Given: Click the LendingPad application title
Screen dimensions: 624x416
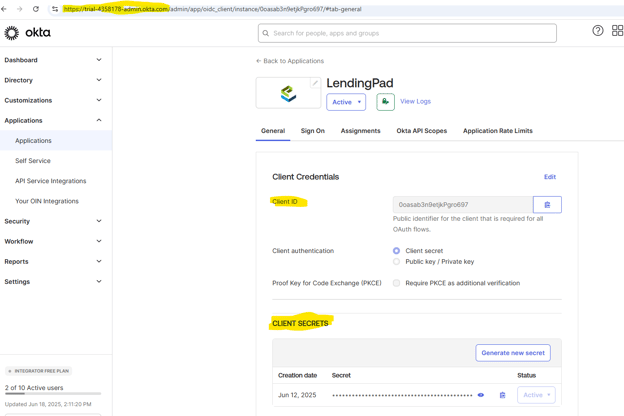Looking at the screenshot, I should coord(360,83).
